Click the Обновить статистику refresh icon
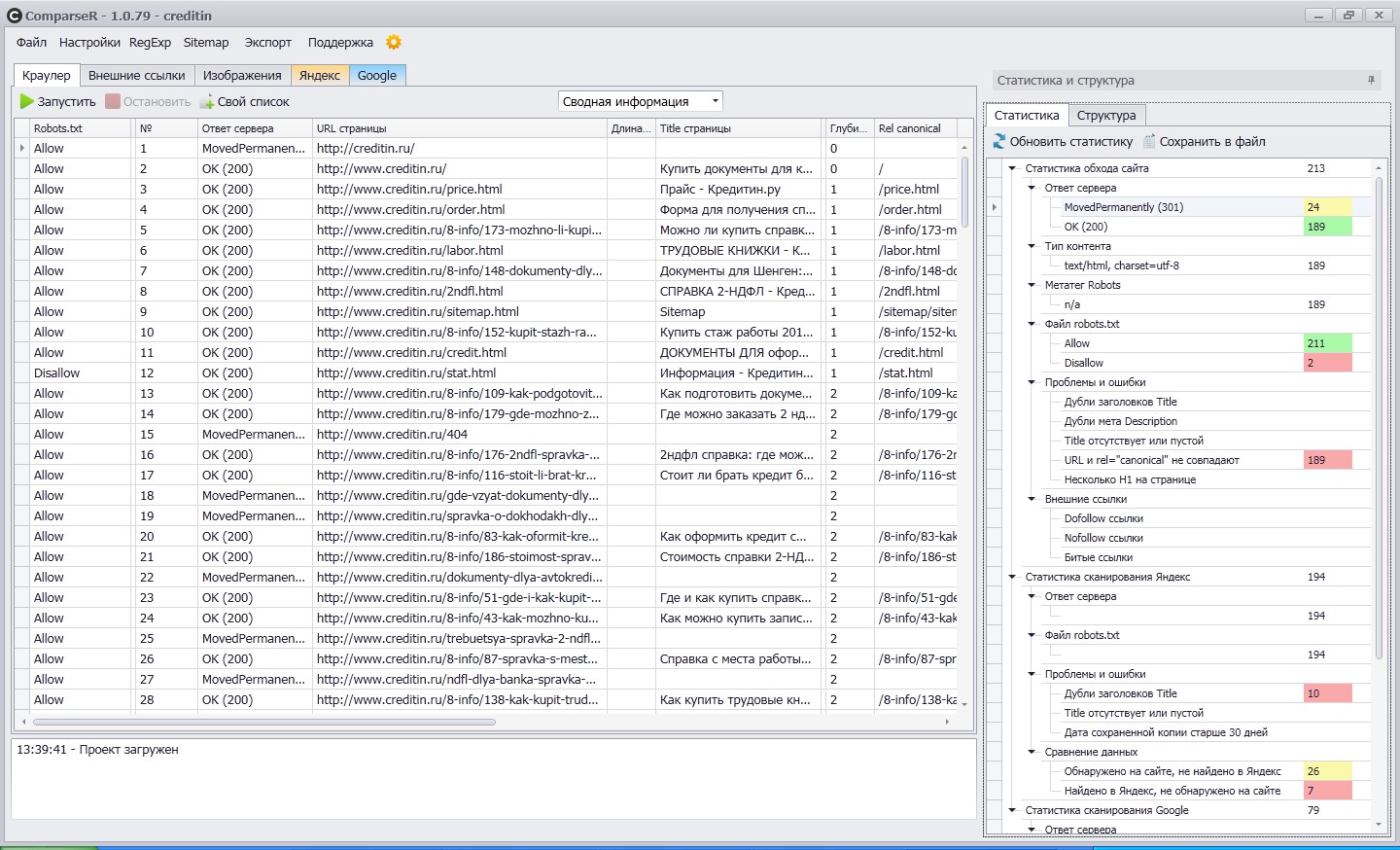 click(999, 141)
